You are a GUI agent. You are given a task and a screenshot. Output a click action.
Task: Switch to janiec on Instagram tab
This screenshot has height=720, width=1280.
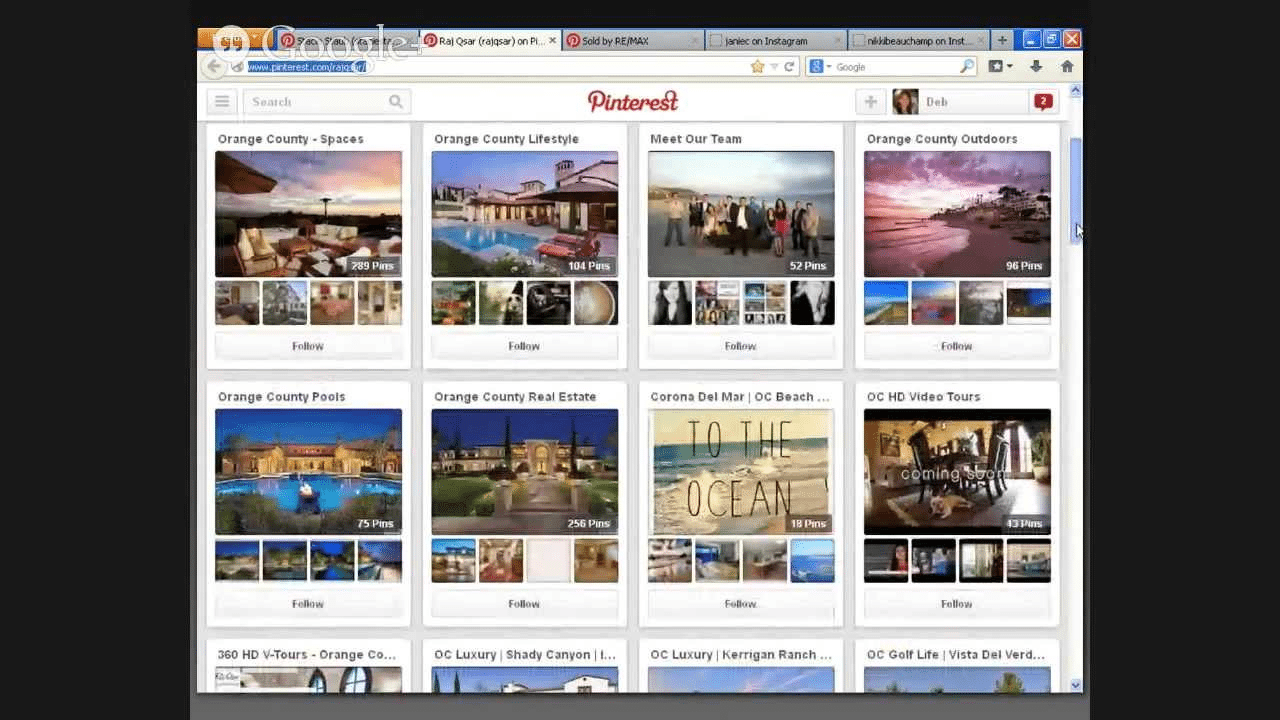click(777, 41)
